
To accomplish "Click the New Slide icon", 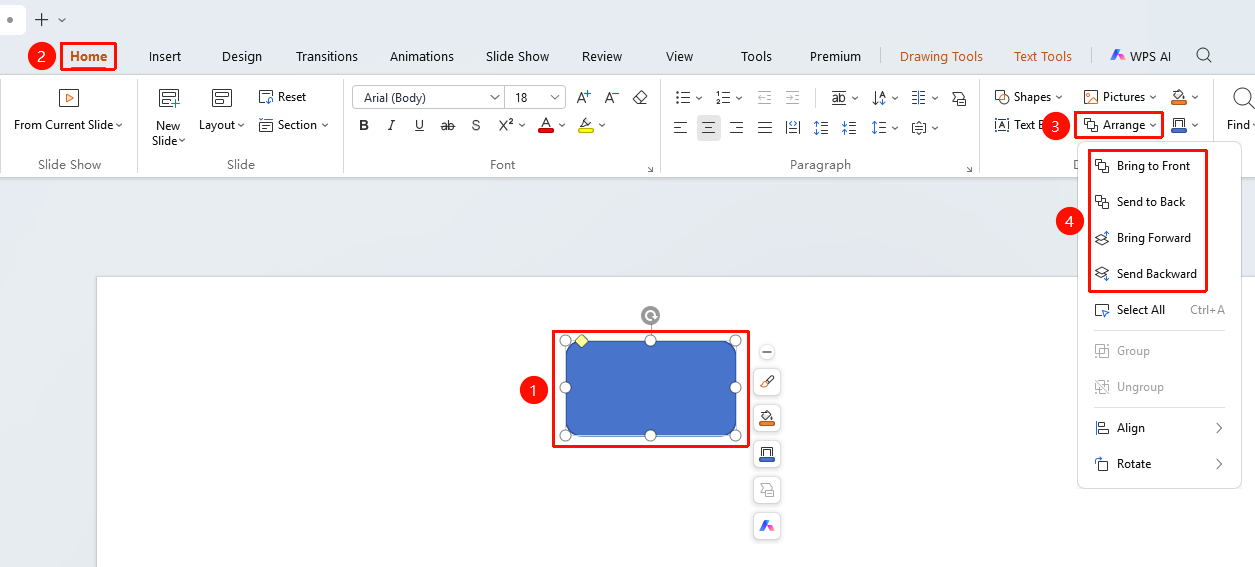I will click(168, 98).
